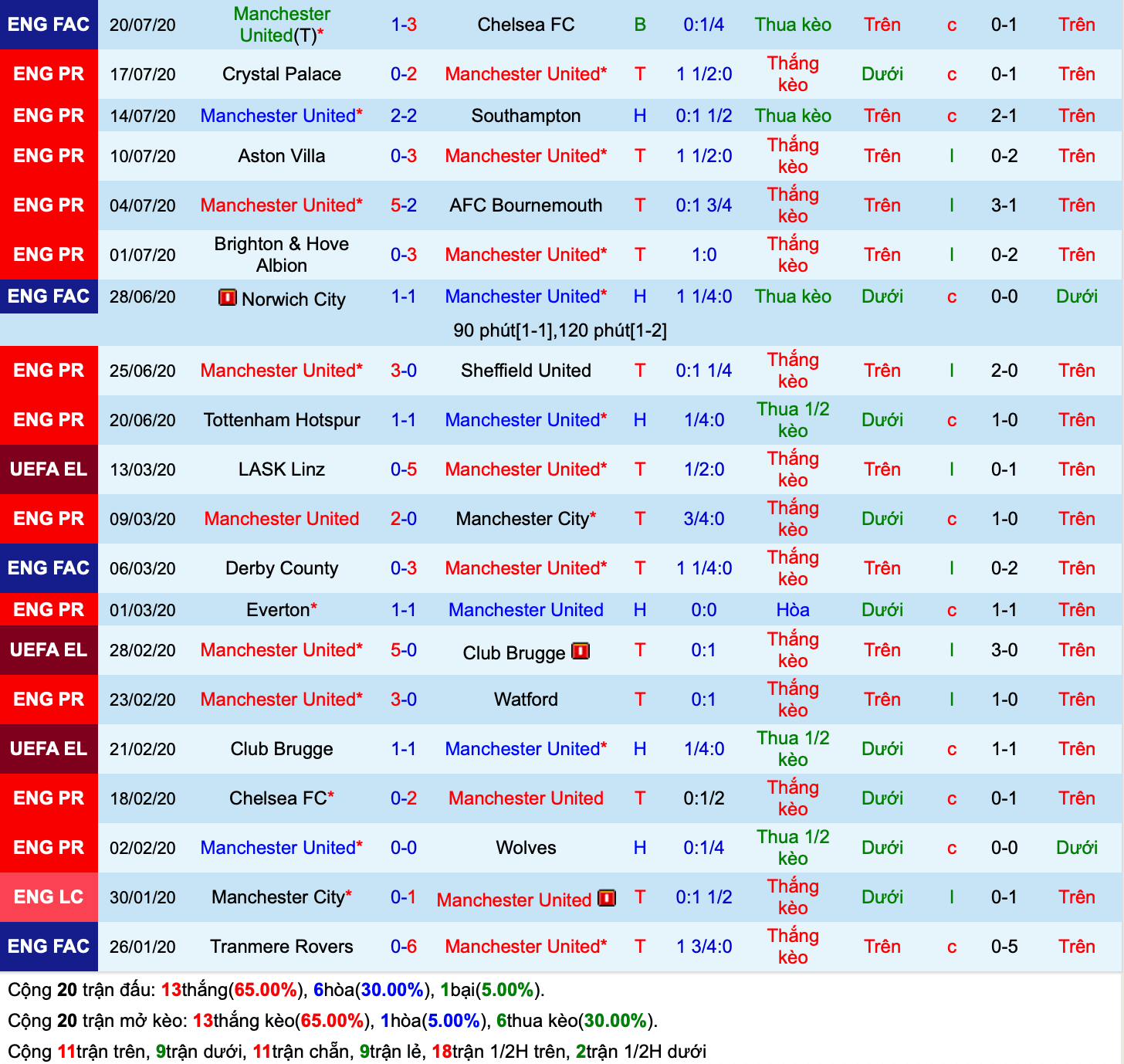Click Manchester United away name on 10/07/20
1124x1064 pixels.
point(526,156)
